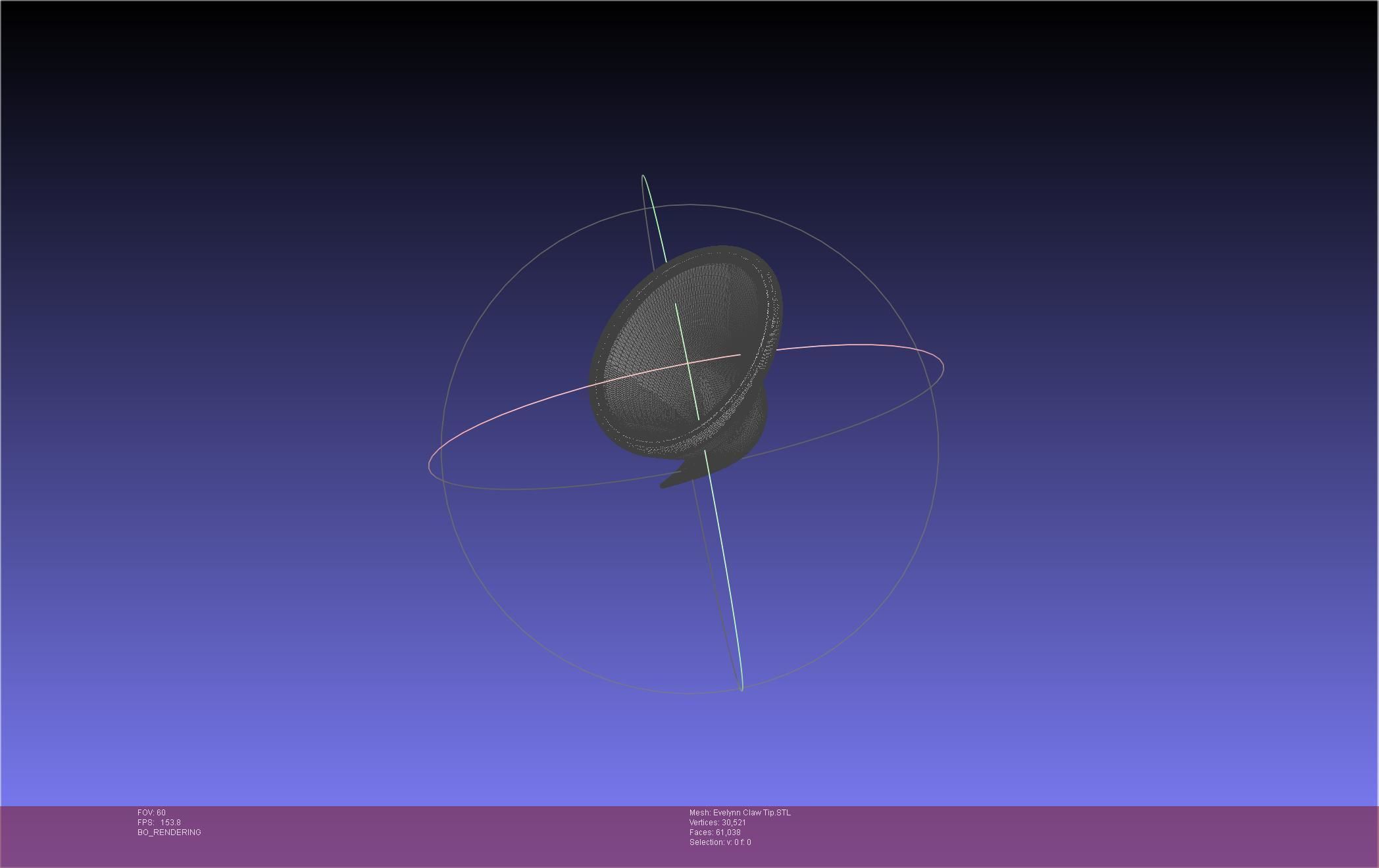Click the Vertices: 30,521 count
Screen dimensions: 1379x868
(717, 823)
